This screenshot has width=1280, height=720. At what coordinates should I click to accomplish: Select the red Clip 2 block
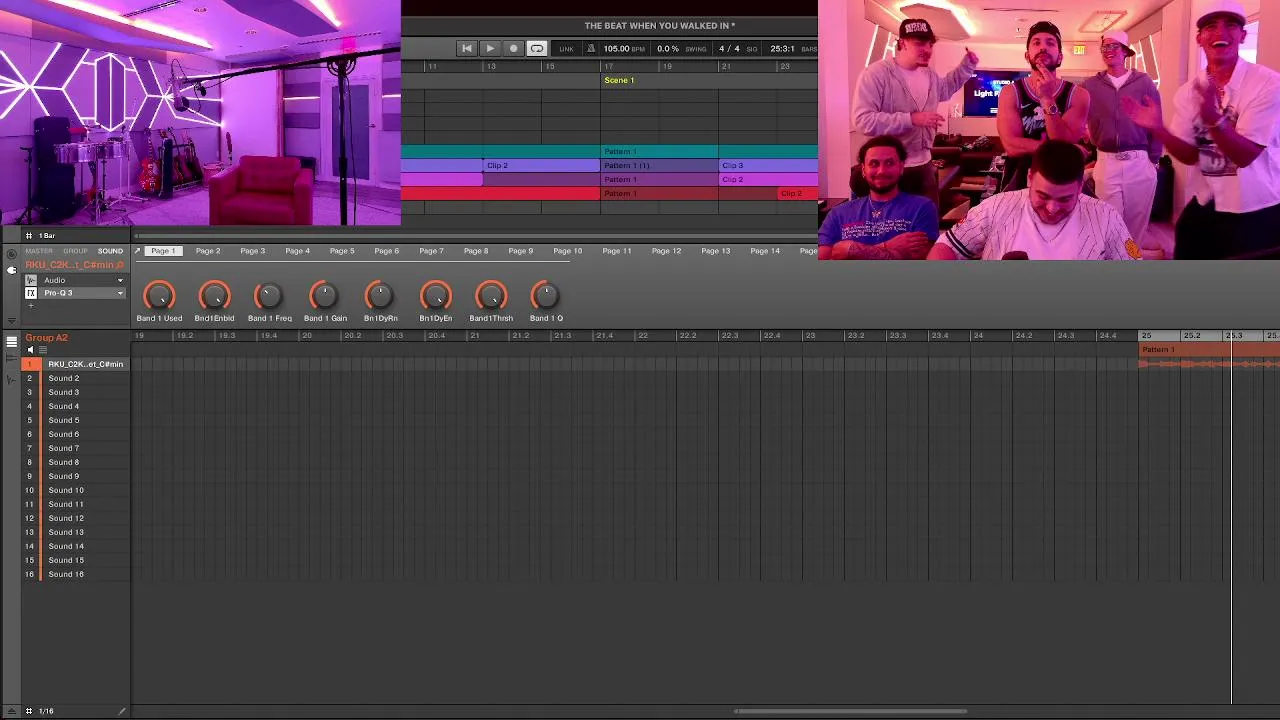click(798, 193)
